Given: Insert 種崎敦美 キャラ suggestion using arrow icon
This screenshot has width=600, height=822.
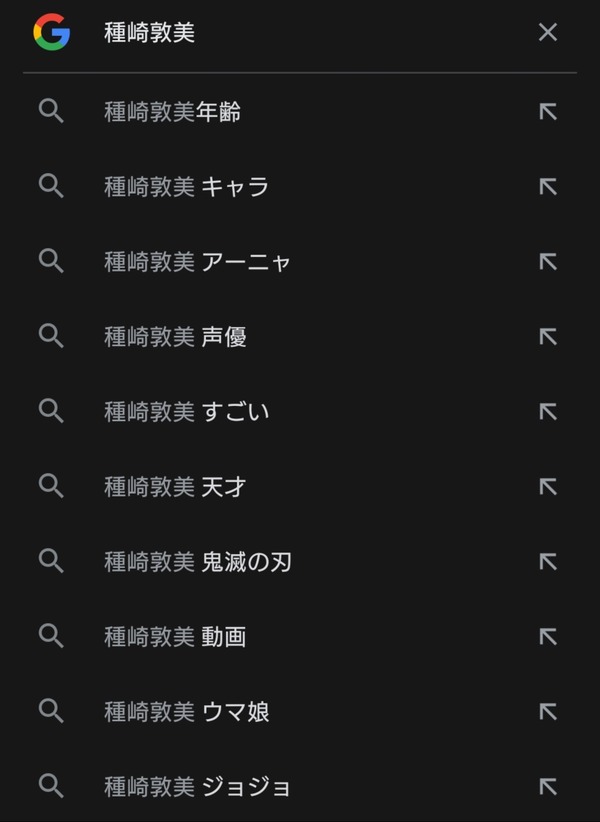Looking at the screenshot, I should pyautogui.click(x=548, y=187).
